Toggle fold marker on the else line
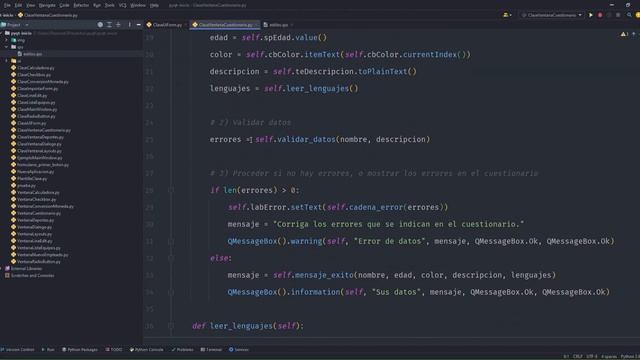Screen dimensions: 640x360 point(171,258)
